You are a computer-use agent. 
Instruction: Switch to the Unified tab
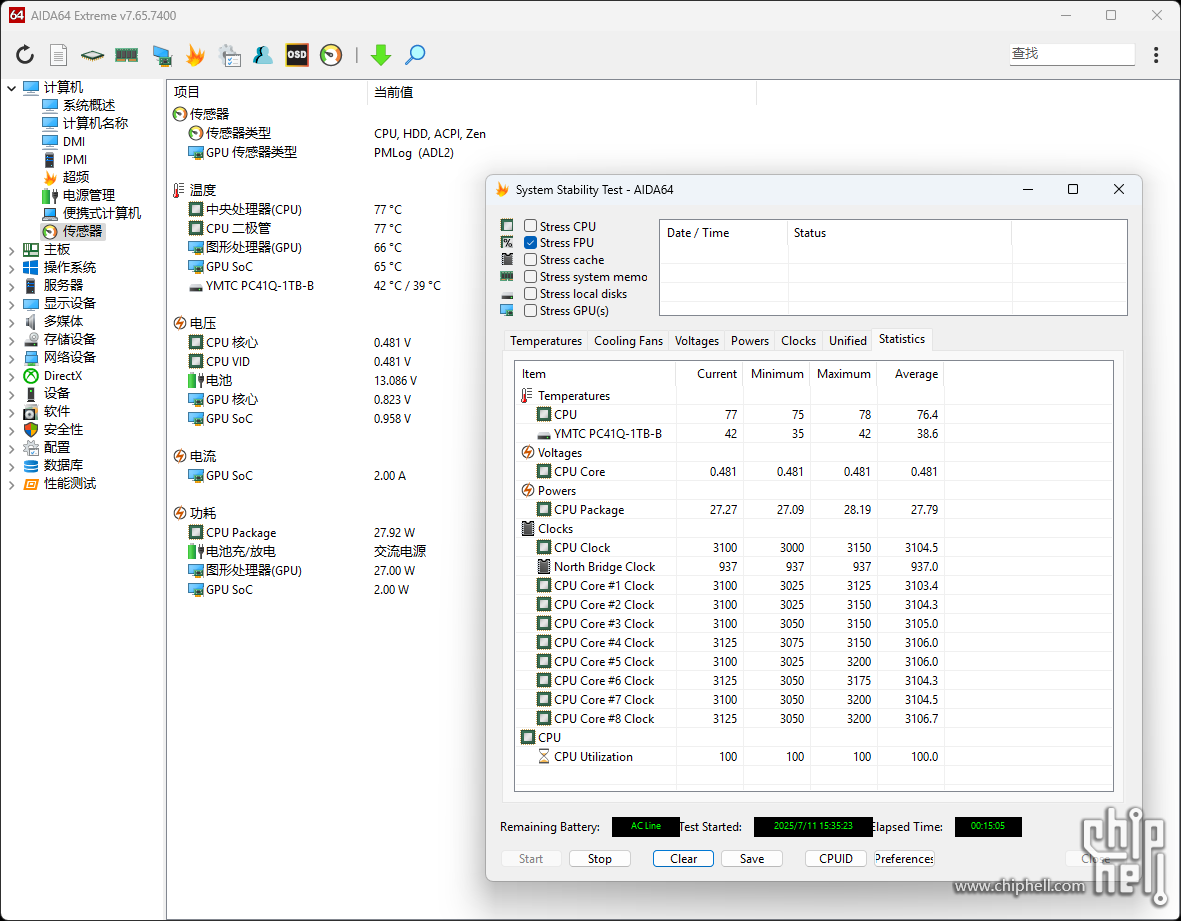tap(847, 340)
